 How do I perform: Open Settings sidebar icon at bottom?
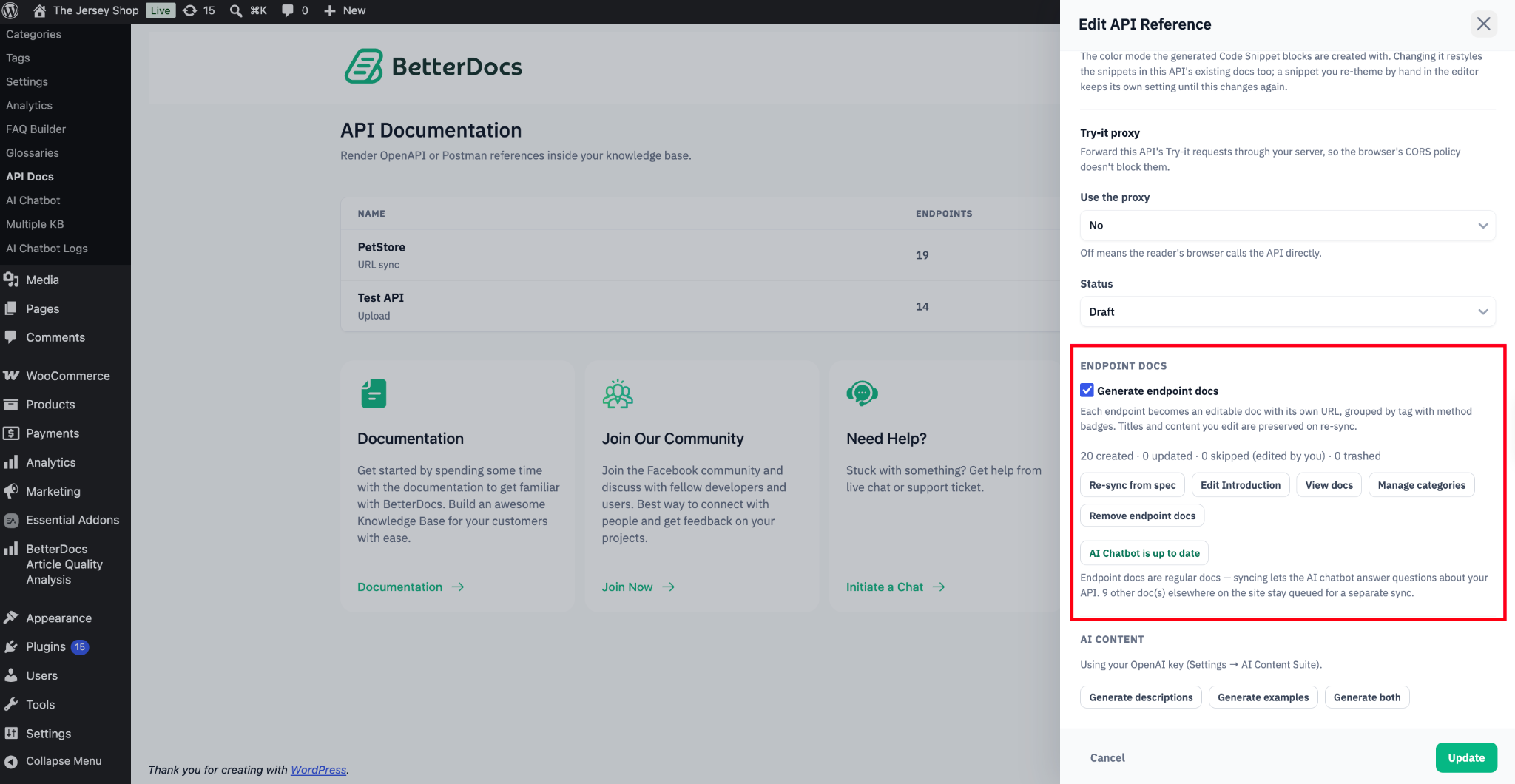11,733
